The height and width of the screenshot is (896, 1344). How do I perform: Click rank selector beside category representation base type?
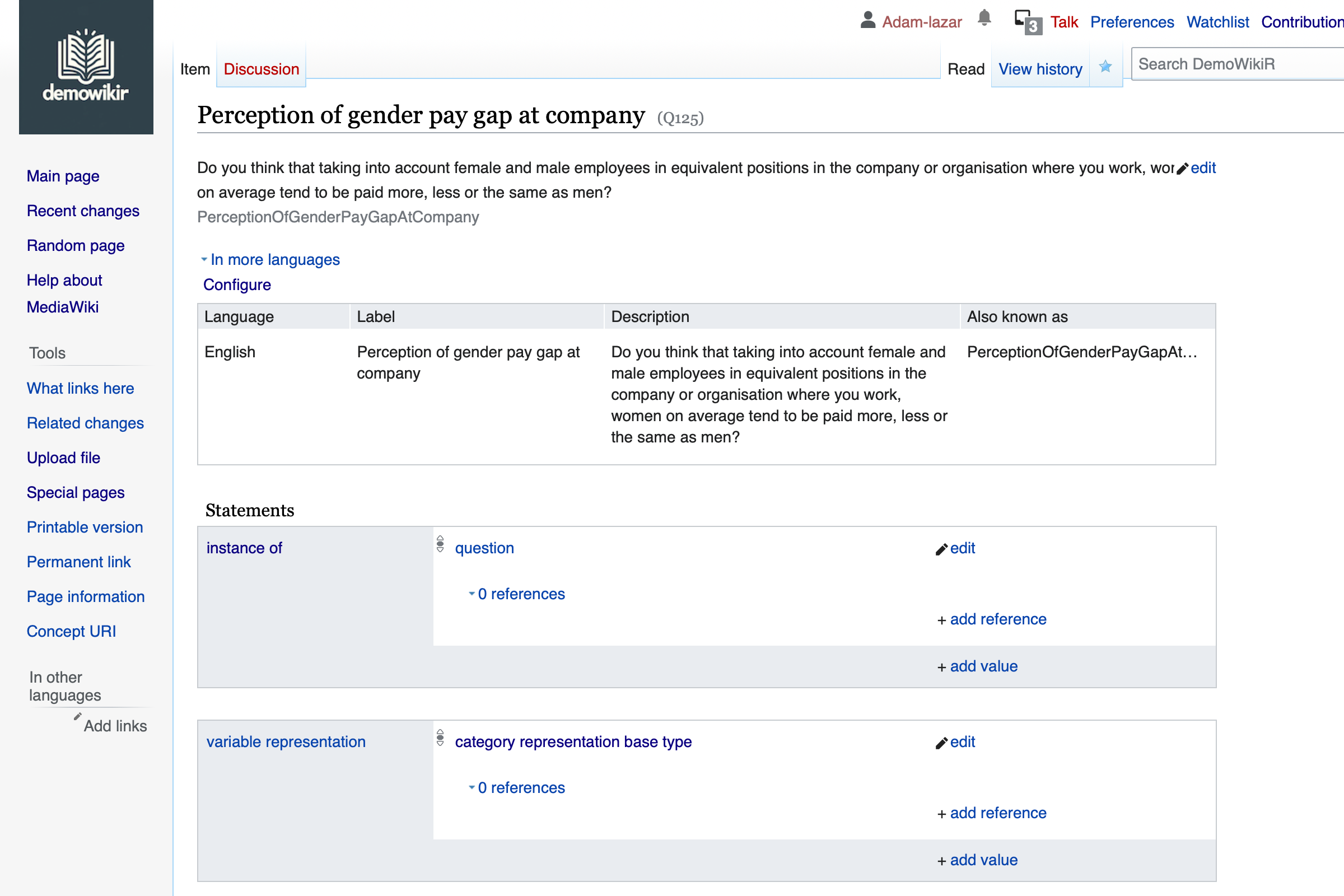pyautogui.click(x=440, y=738)
